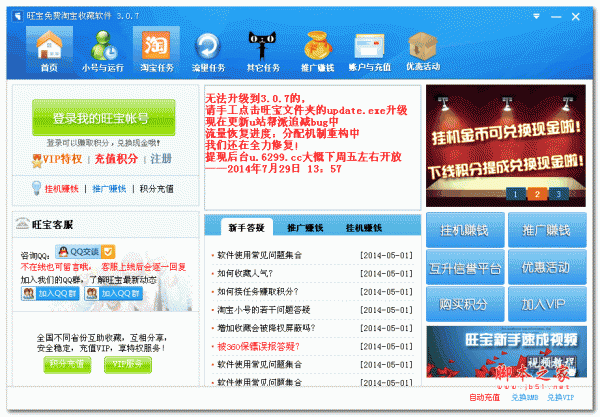Click the second 加入QQ群 button
This screenshot has height=417, width=600.
113,293
